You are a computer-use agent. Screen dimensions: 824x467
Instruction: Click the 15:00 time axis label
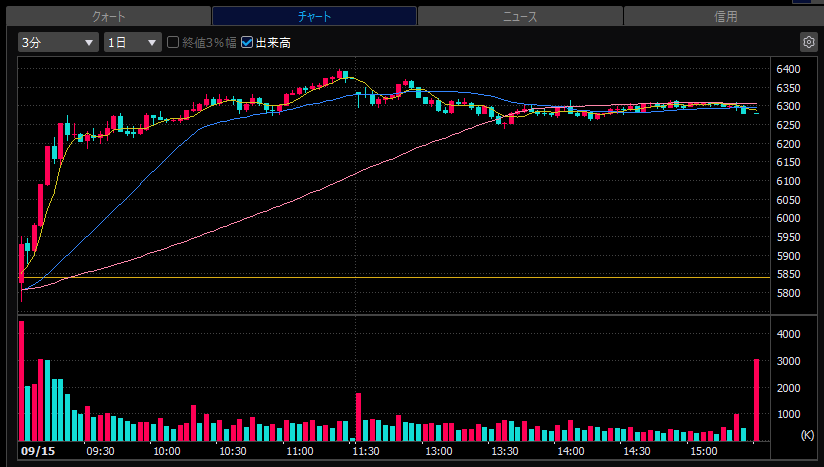coord(704,451)
